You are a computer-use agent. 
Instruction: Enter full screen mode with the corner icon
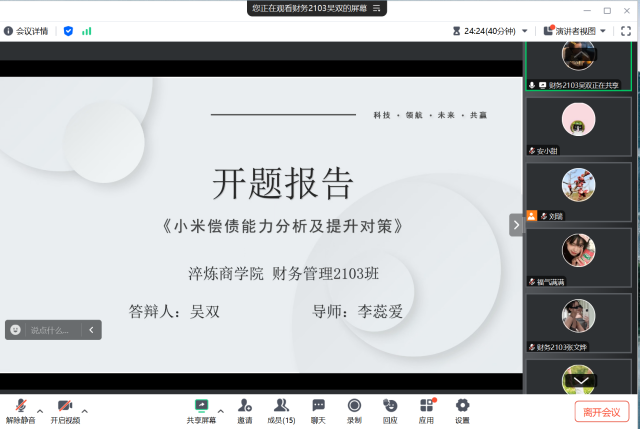(x=626, y=31)
